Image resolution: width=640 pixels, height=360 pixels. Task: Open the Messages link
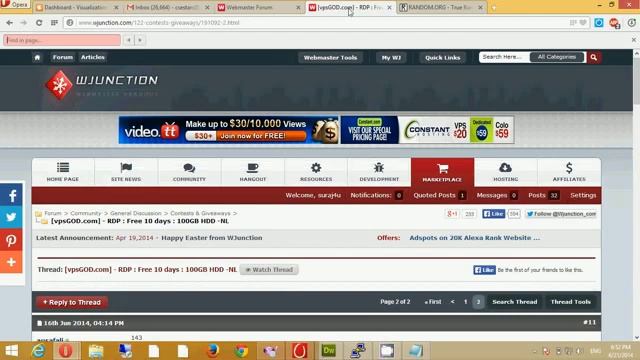pyautogui.click(x=492, y=196)
